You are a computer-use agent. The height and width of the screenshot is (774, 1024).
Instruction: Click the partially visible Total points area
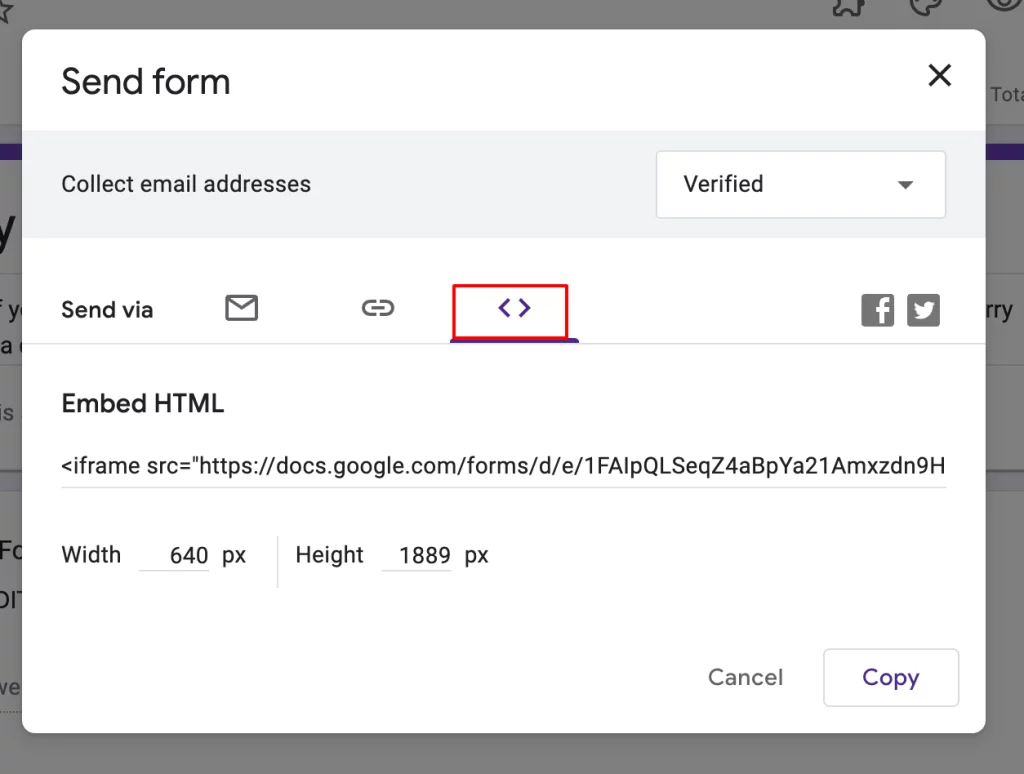1007,95
